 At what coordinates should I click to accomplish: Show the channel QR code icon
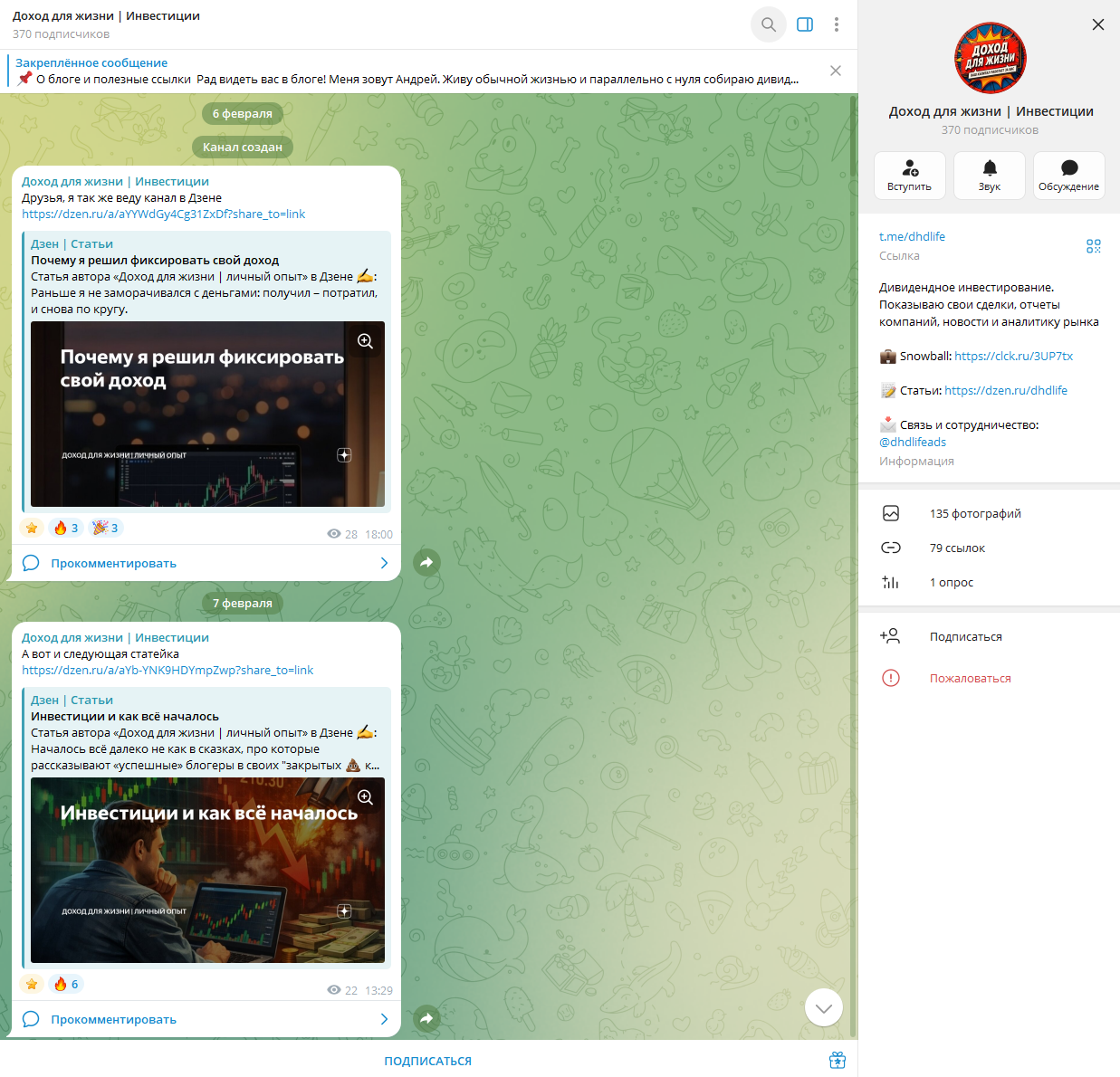(x=1094, y=246)
